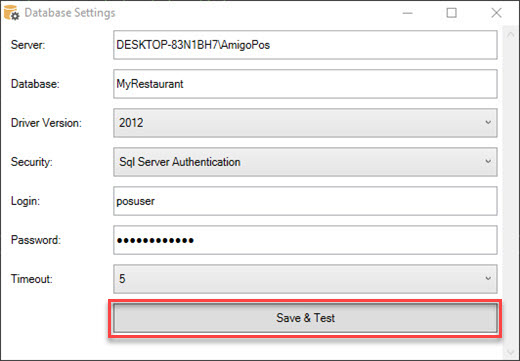Click into the MyRestaurant database field

click(x=305, y=84)
